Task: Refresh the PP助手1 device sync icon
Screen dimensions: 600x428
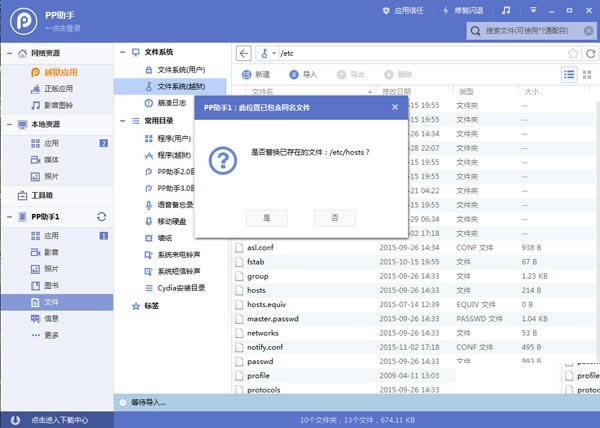Action: click(x=101, y=217)
